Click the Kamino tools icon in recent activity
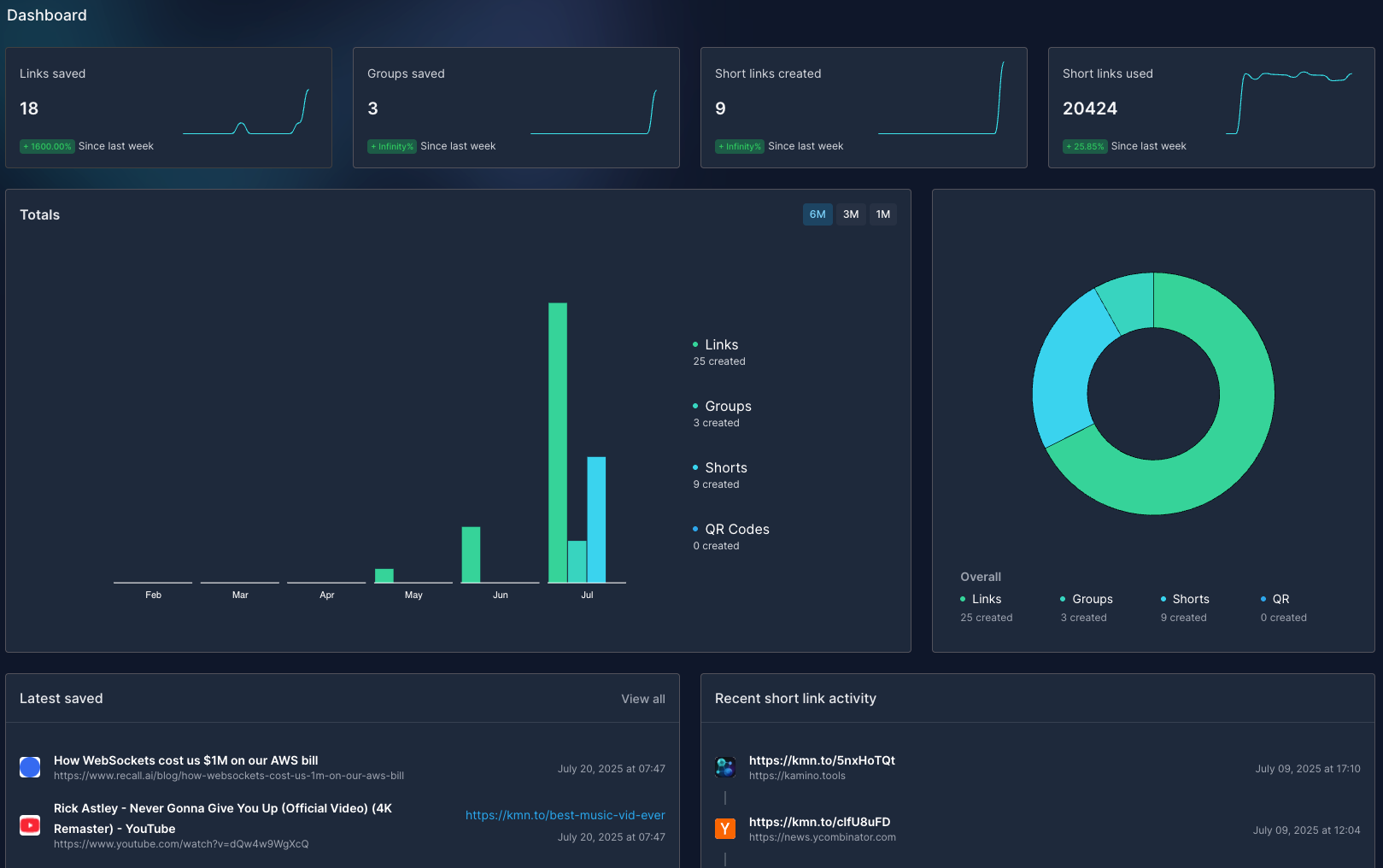 pos(725,767)
